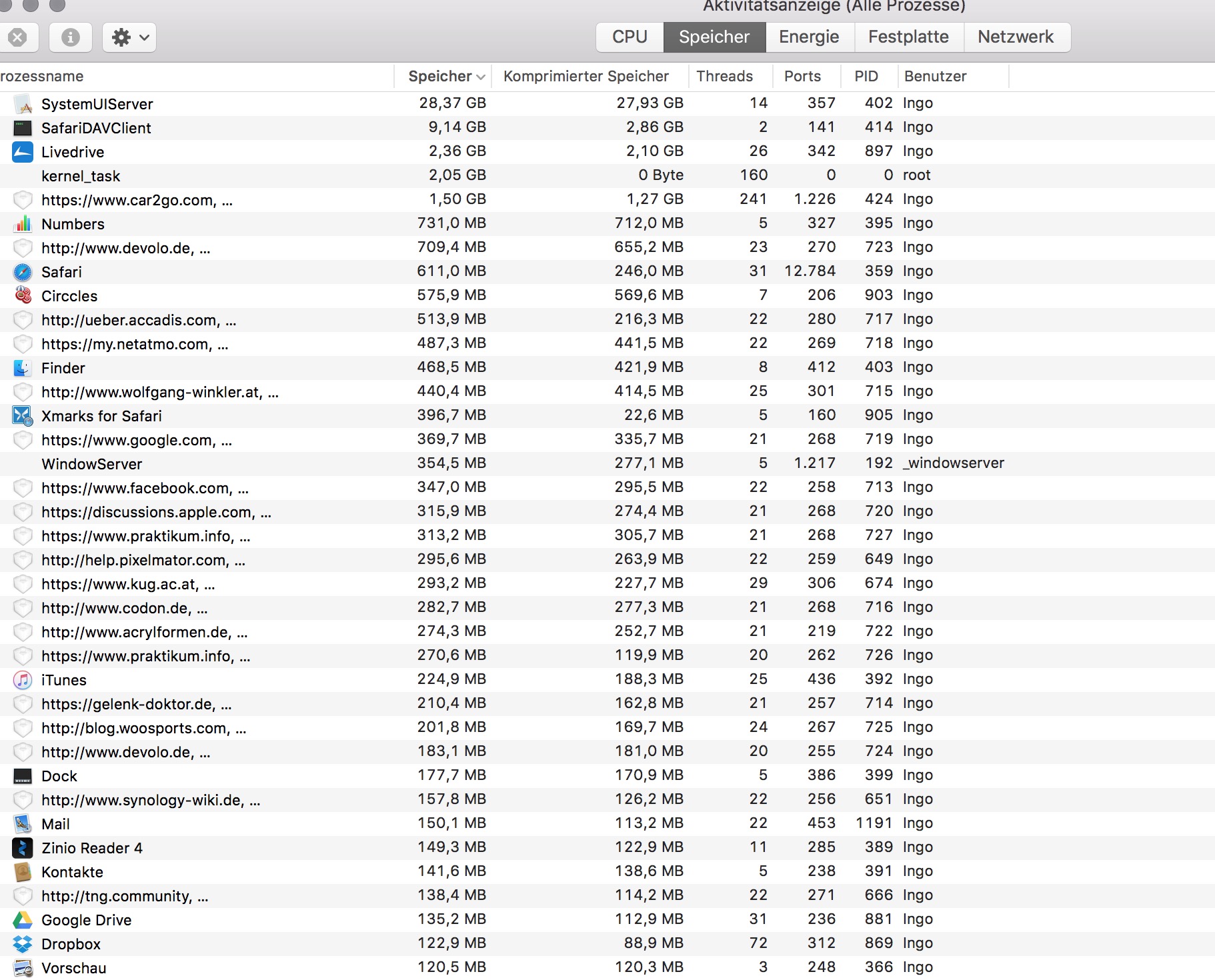Select the Mail stamp icon
The image size is (1215, 980).
pos(23,824)
